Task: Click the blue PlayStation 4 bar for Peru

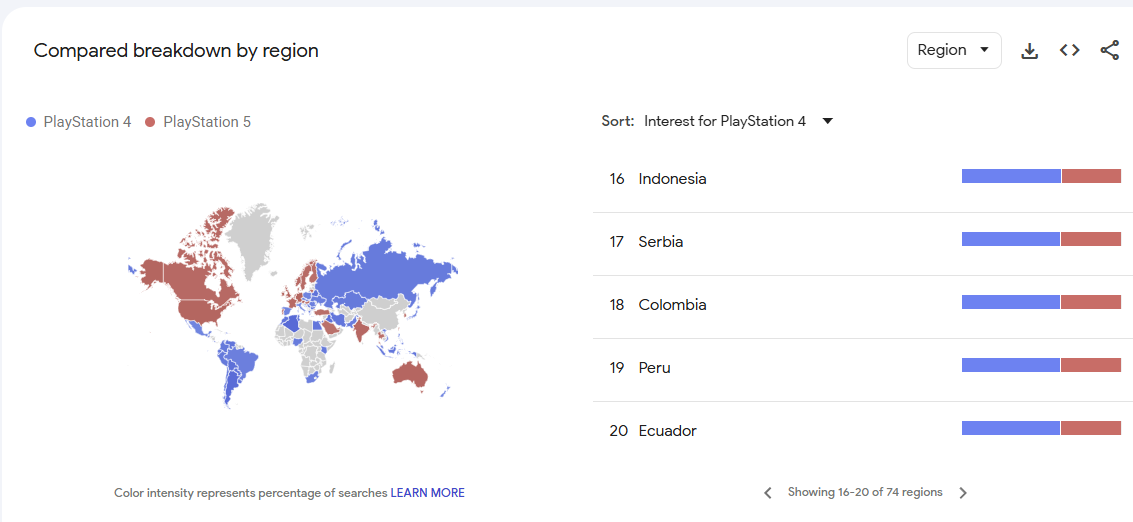Action: [1010, 365]
